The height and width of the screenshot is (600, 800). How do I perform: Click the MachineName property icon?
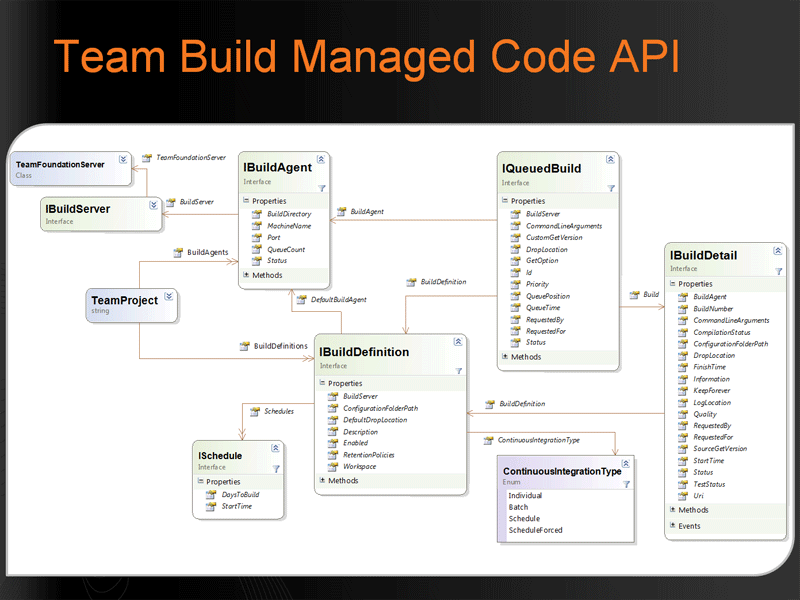coord(257,226)
